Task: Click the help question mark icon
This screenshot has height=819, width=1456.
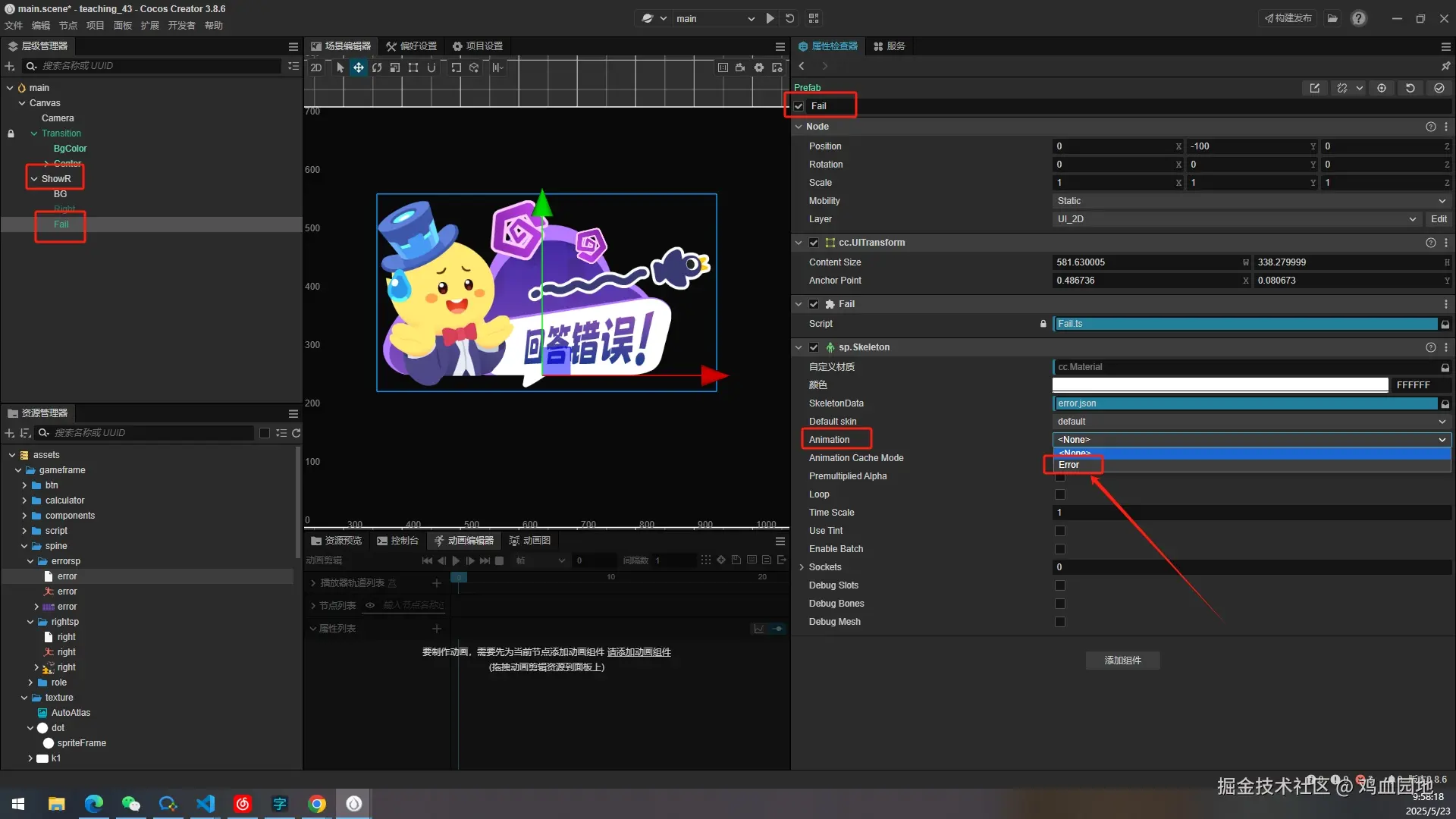Action: coord(1359,18)
